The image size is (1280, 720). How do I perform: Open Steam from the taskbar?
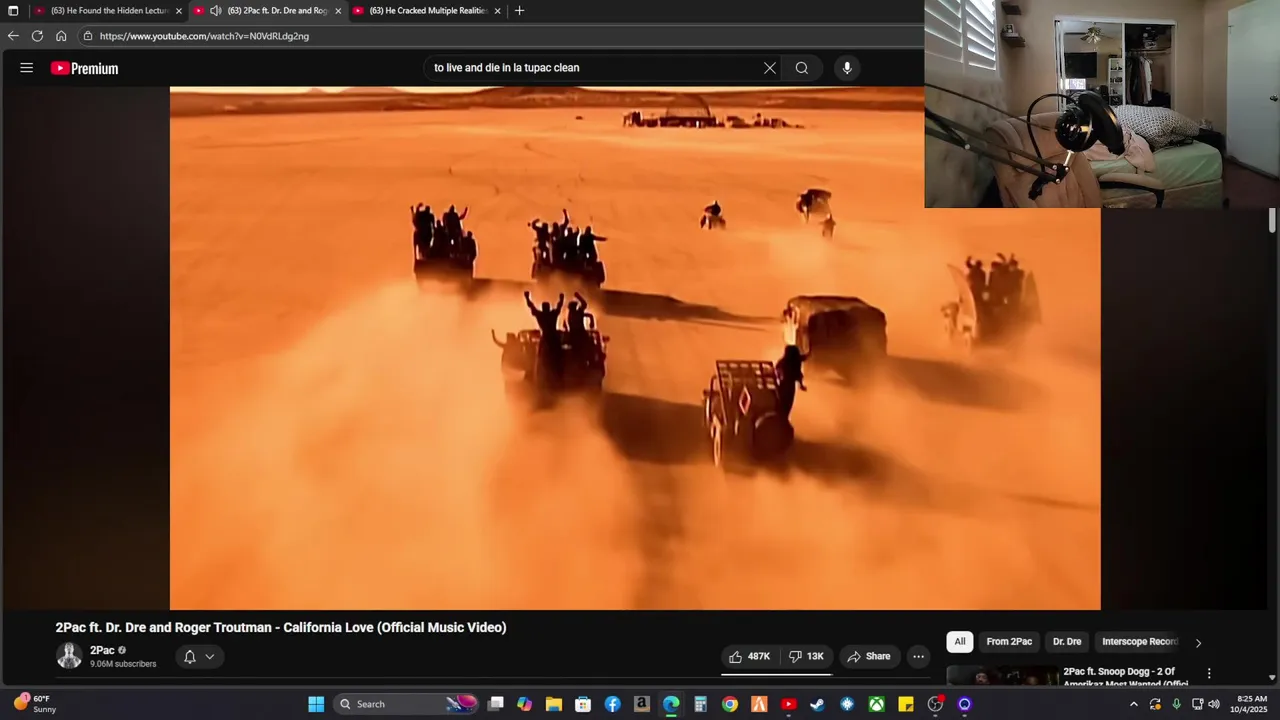pyautogui.click(x=817, y=704)
